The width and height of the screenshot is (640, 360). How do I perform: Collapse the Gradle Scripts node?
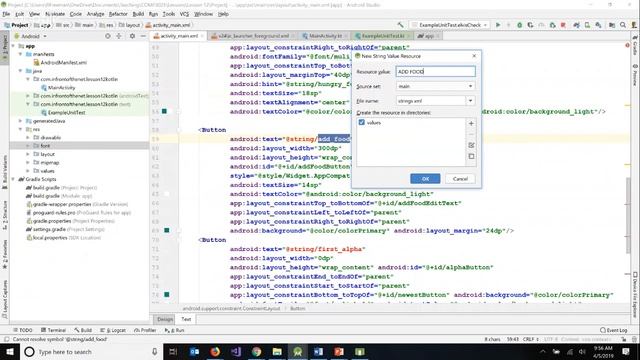pos(13,179)
